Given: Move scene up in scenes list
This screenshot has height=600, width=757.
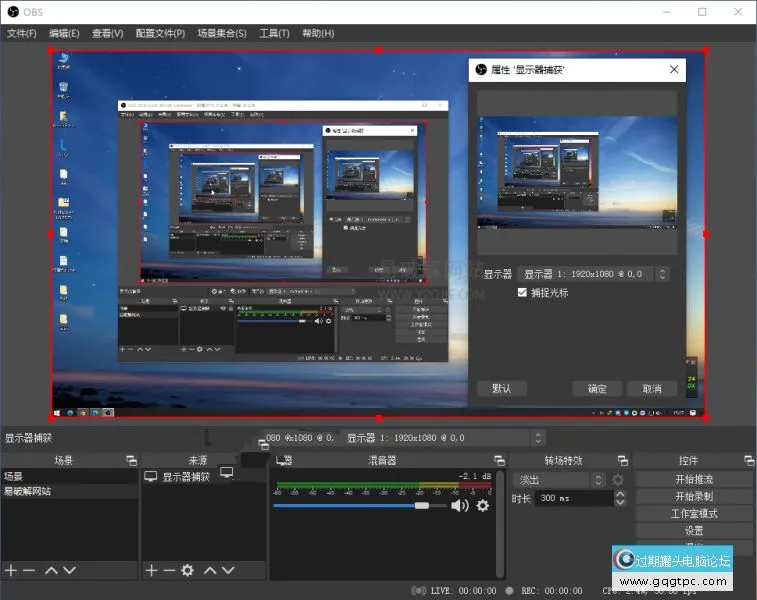Looking at the screenshot, I should 51,570.
